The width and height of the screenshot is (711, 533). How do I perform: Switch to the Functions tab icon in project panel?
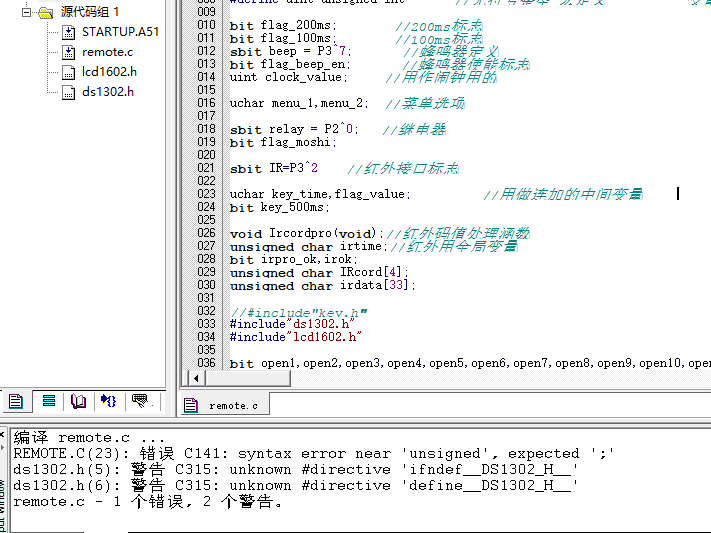tap(109, 401)
